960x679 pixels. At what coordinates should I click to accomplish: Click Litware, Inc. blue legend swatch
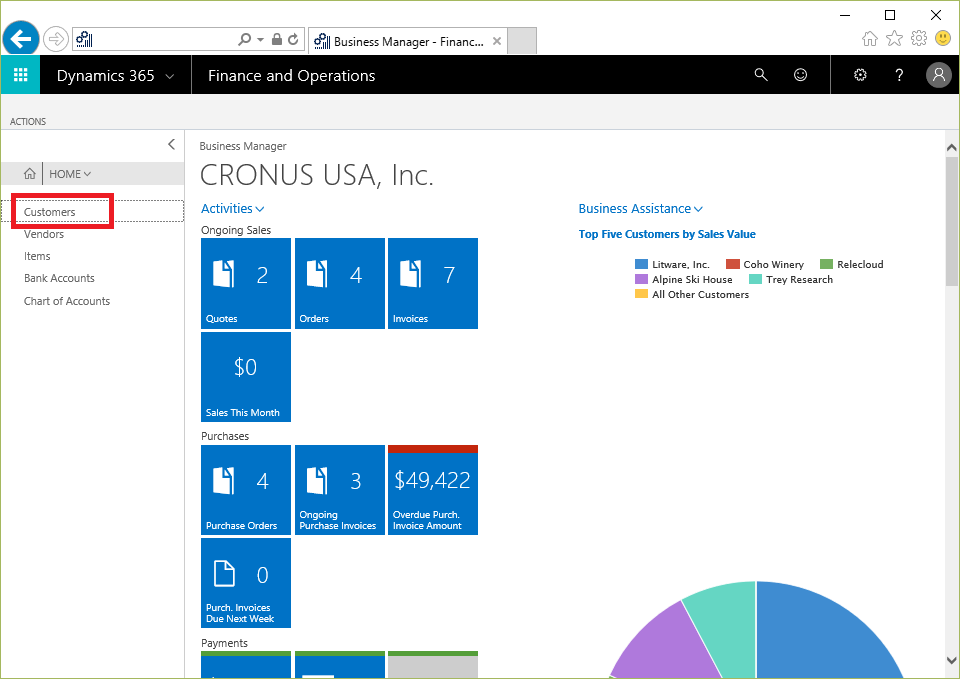tap(641, 264)
